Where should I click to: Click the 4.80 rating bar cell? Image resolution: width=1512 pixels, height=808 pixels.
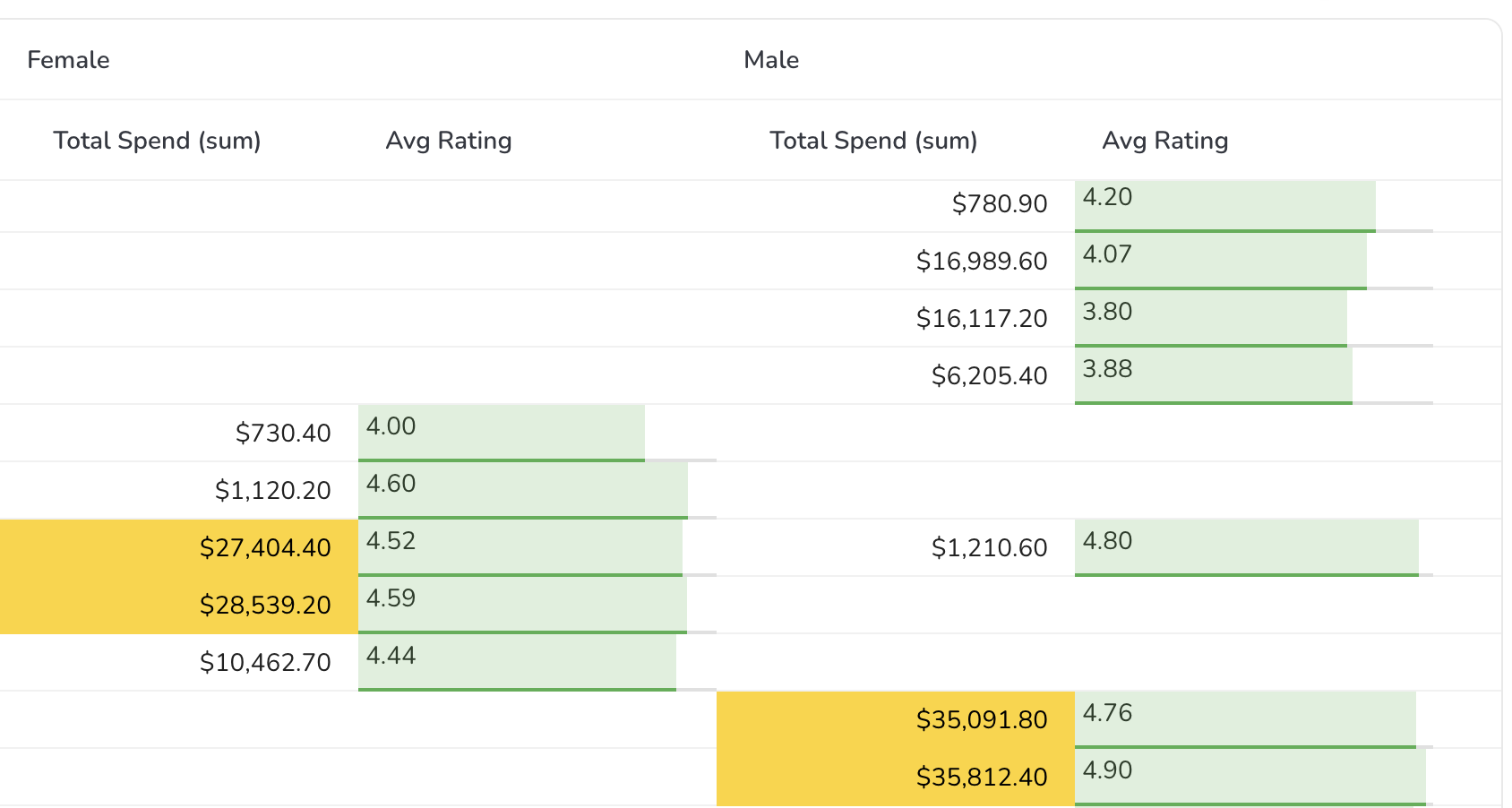coord(1254,548)
